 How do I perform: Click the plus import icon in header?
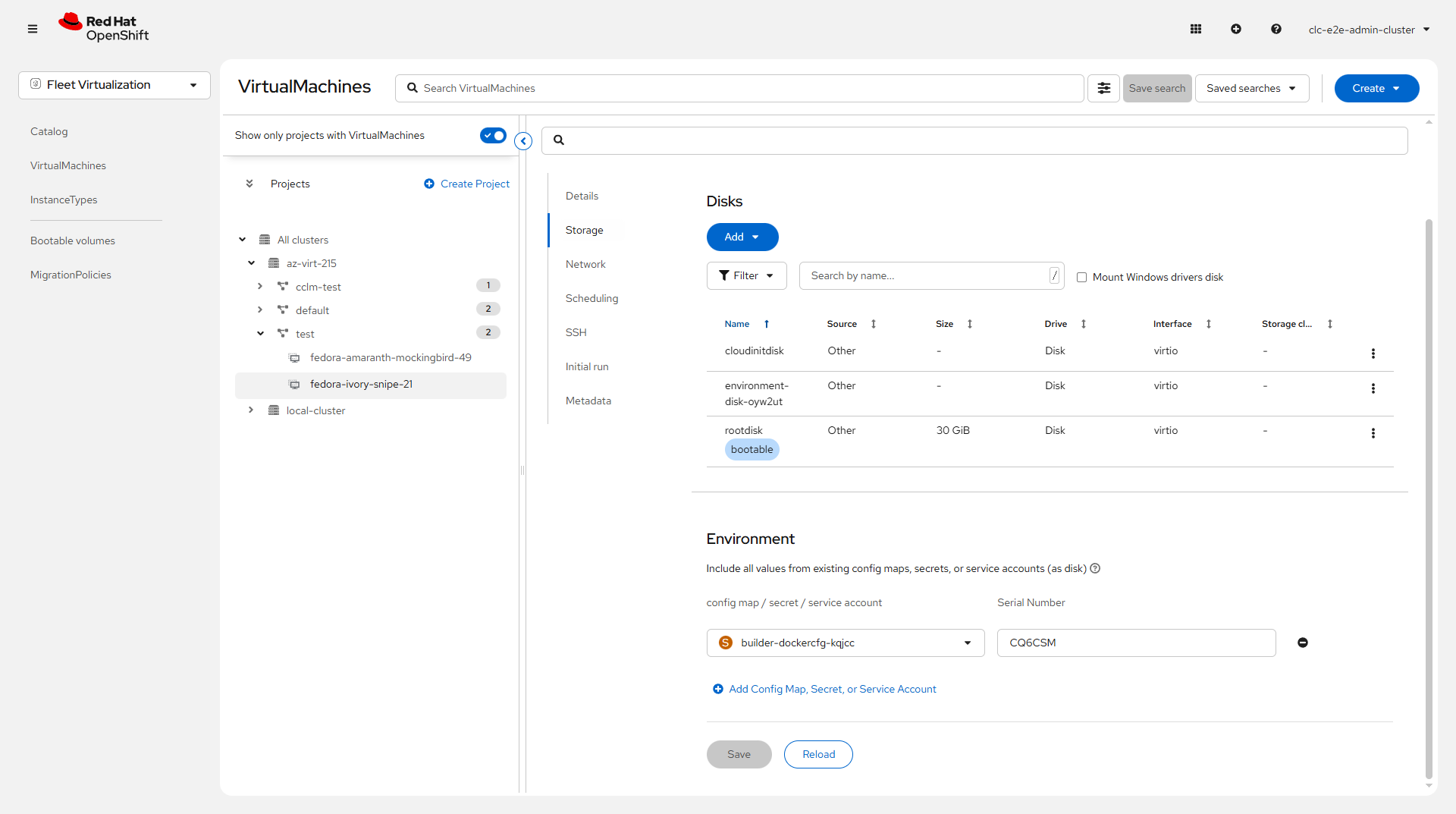[x=1236, y=29]
